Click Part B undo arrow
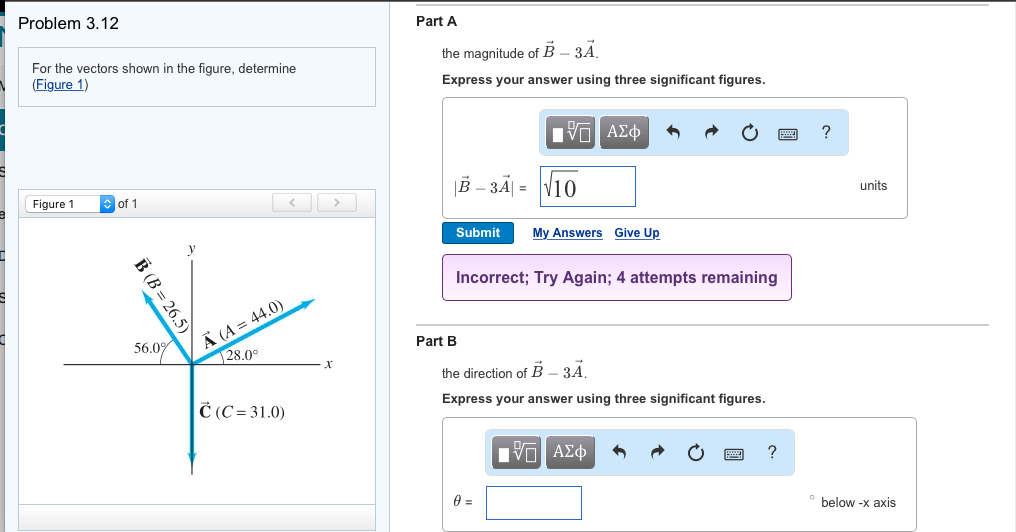 (619, 452)
